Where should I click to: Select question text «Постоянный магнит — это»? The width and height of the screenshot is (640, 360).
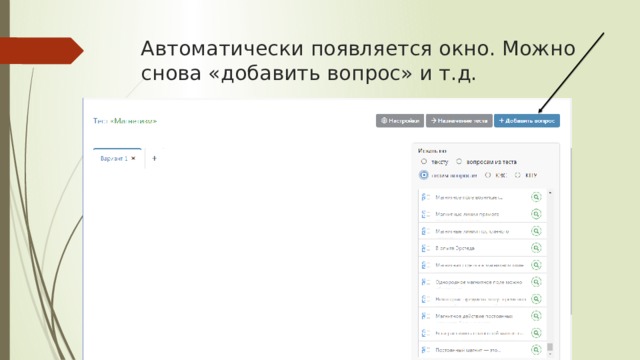pyautogui.click(x=468, y=350)
